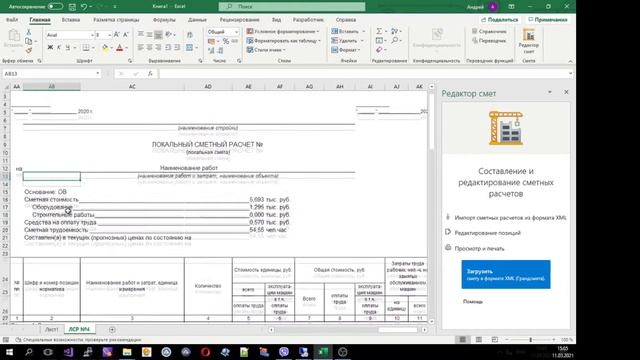Screen dimensions: 640x360
Task: Switch to the Вставка ribbon tab
Action: click(71, 20)
